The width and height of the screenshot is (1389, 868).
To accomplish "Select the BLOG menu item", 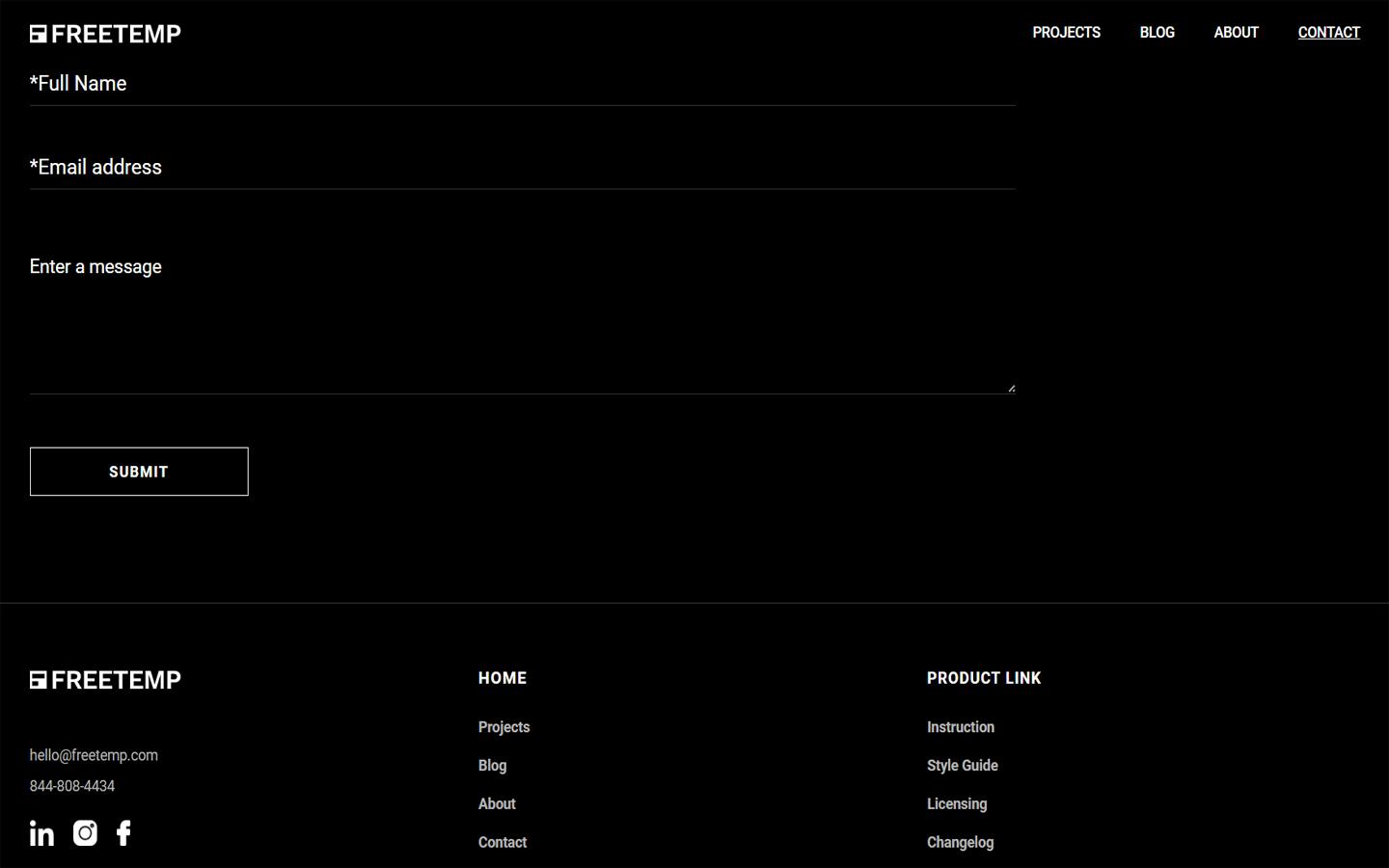I will pos(1157,32).
